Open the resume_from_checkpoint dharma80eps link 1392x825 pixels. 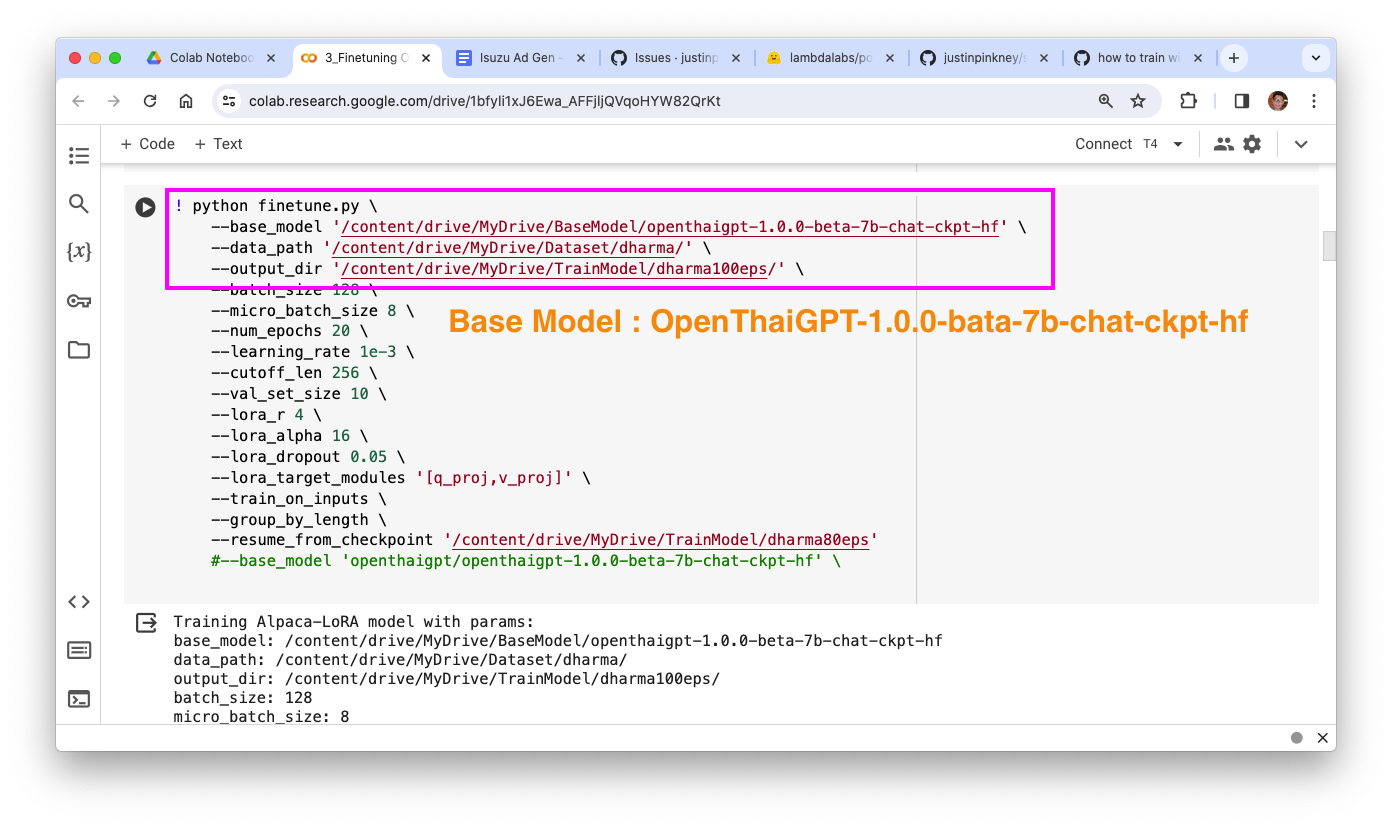coord(661,540)
